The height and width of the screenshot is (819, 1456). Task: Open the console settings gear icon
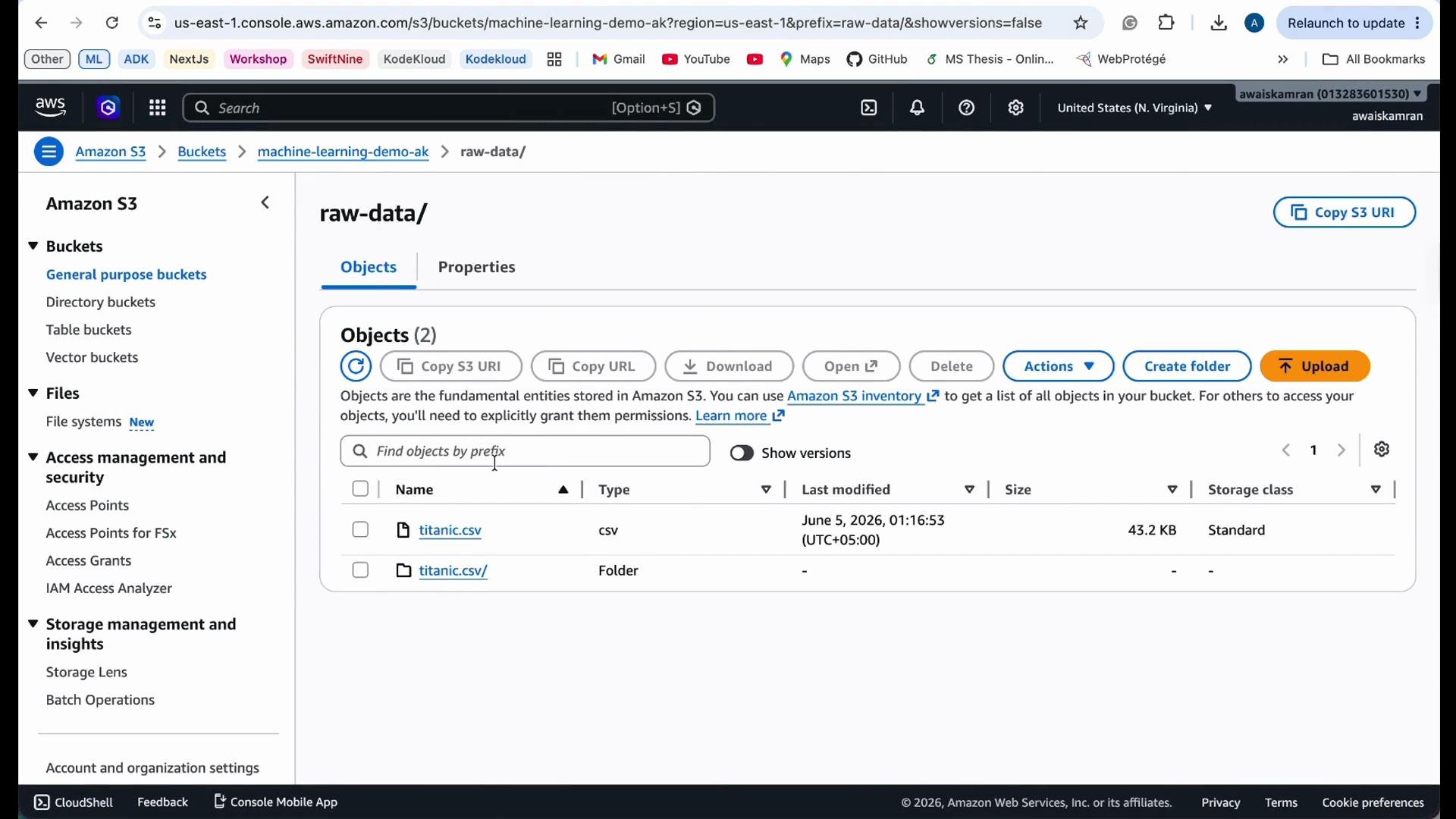pyautogui.click(x=1017, y=108)
